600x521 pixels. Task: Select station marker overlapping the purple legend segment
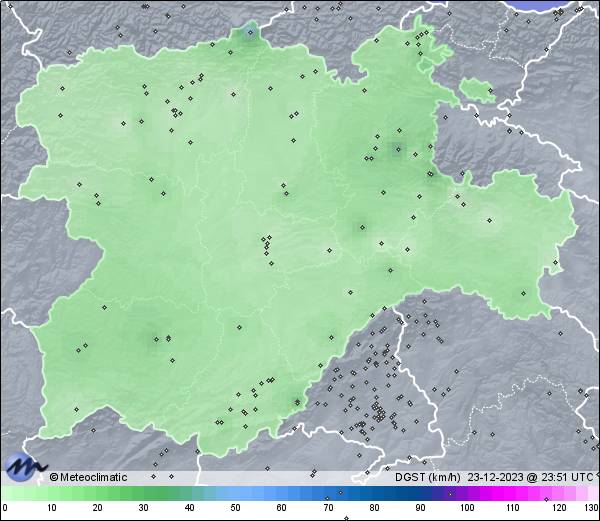point(450,494)
